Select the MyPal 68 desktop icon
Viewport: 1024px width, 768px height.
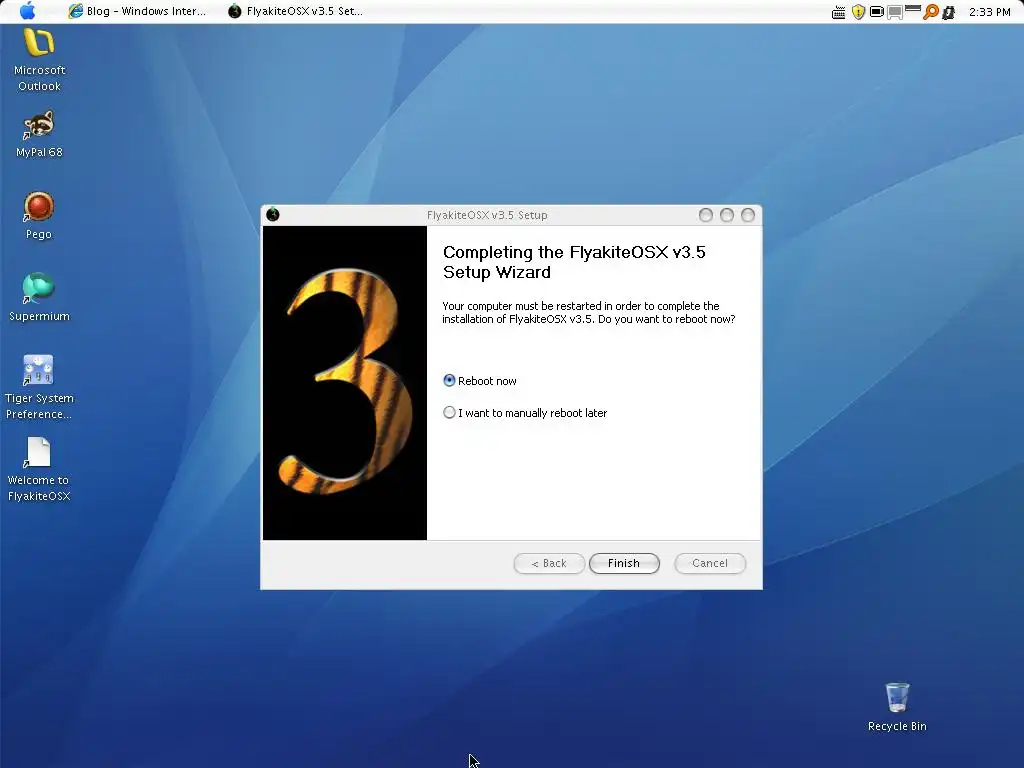39,135
